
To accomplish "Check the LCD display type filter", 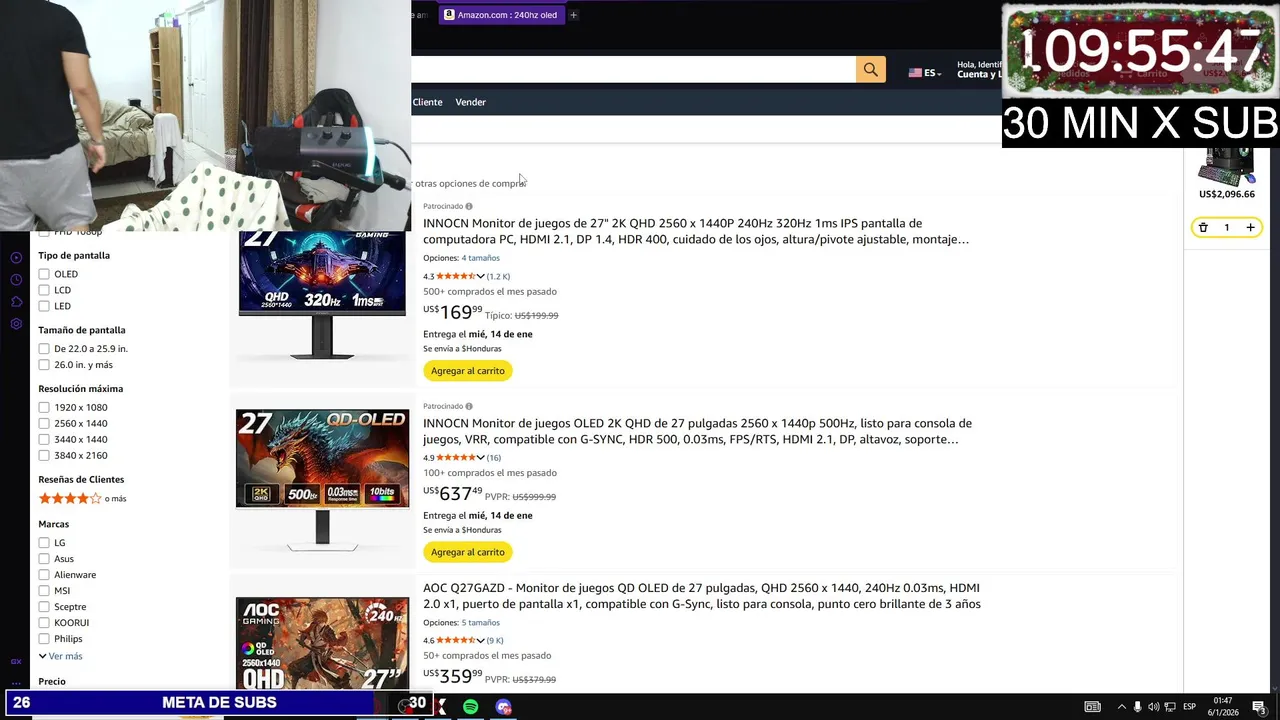I will pos(44,290).
